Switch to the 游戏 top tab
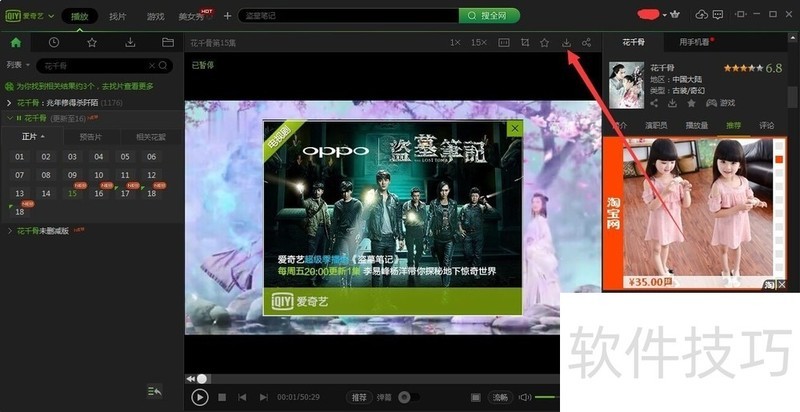Viewport: 800px width, 412px height. point(156,16)
